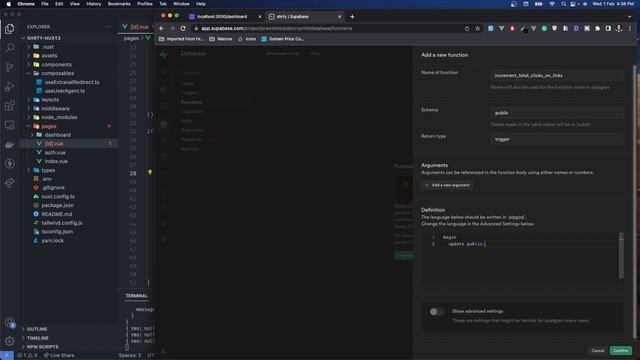Click the Cancel button
The width and height of the screenshot is (640, 360).
pyautogui.click(x=598, y=351)
